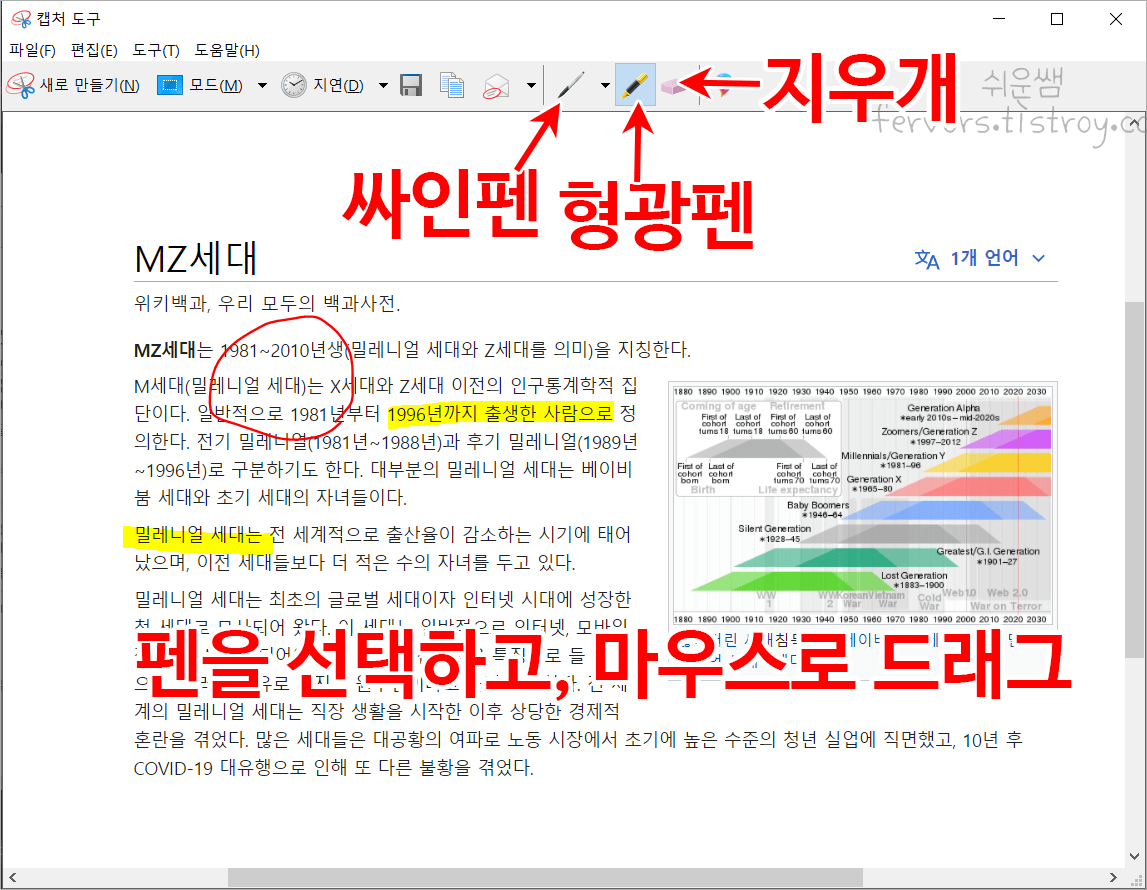Click the 지연 delay clock button
This screenshot has width=1147, height=890.
[x=323, y=86]
